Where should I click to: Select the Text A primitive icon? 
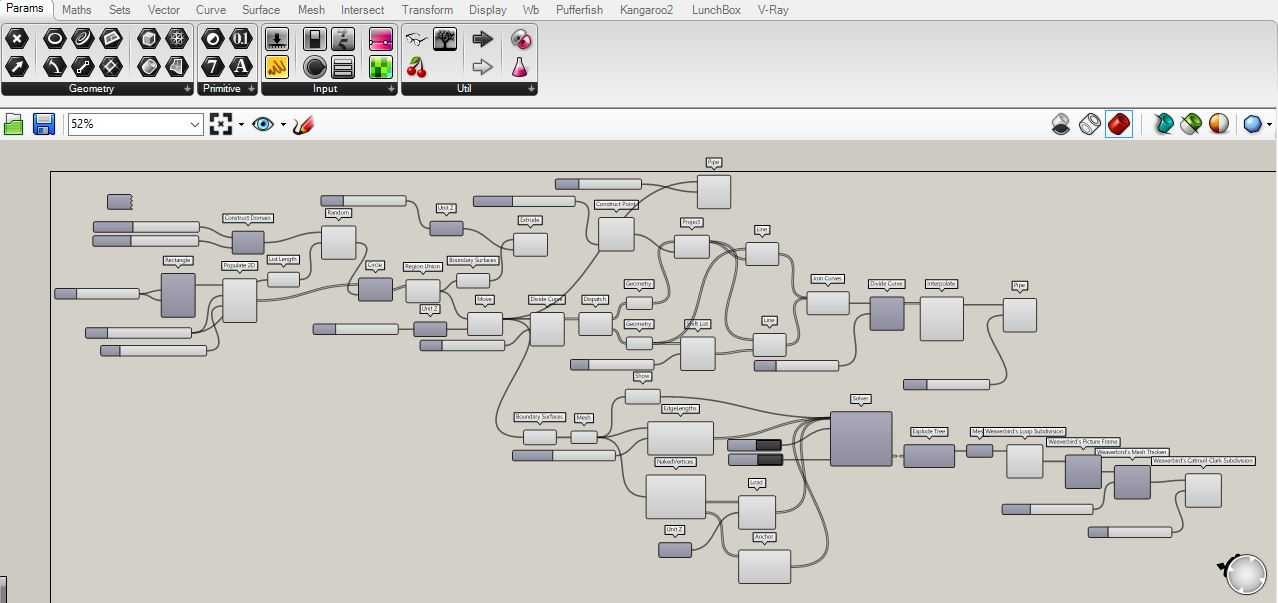pos(240,67)
